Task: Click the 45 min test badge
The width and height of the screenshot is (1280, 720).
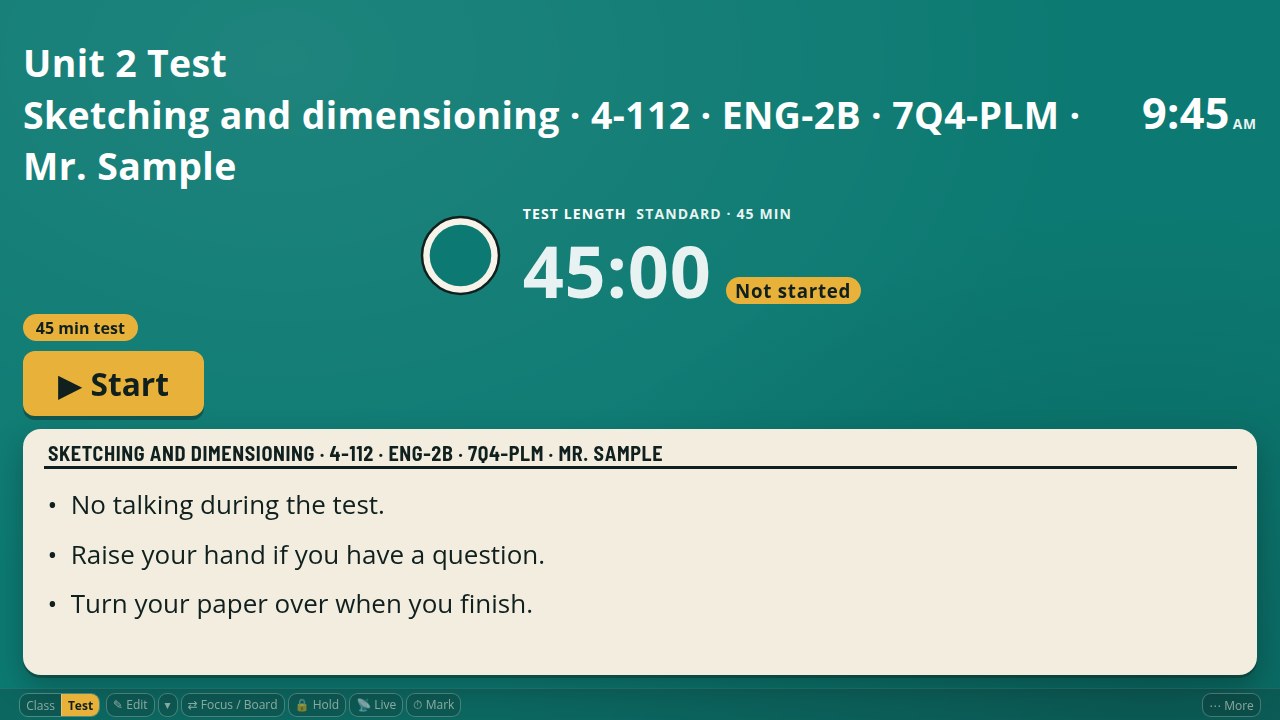Action: 80,328
